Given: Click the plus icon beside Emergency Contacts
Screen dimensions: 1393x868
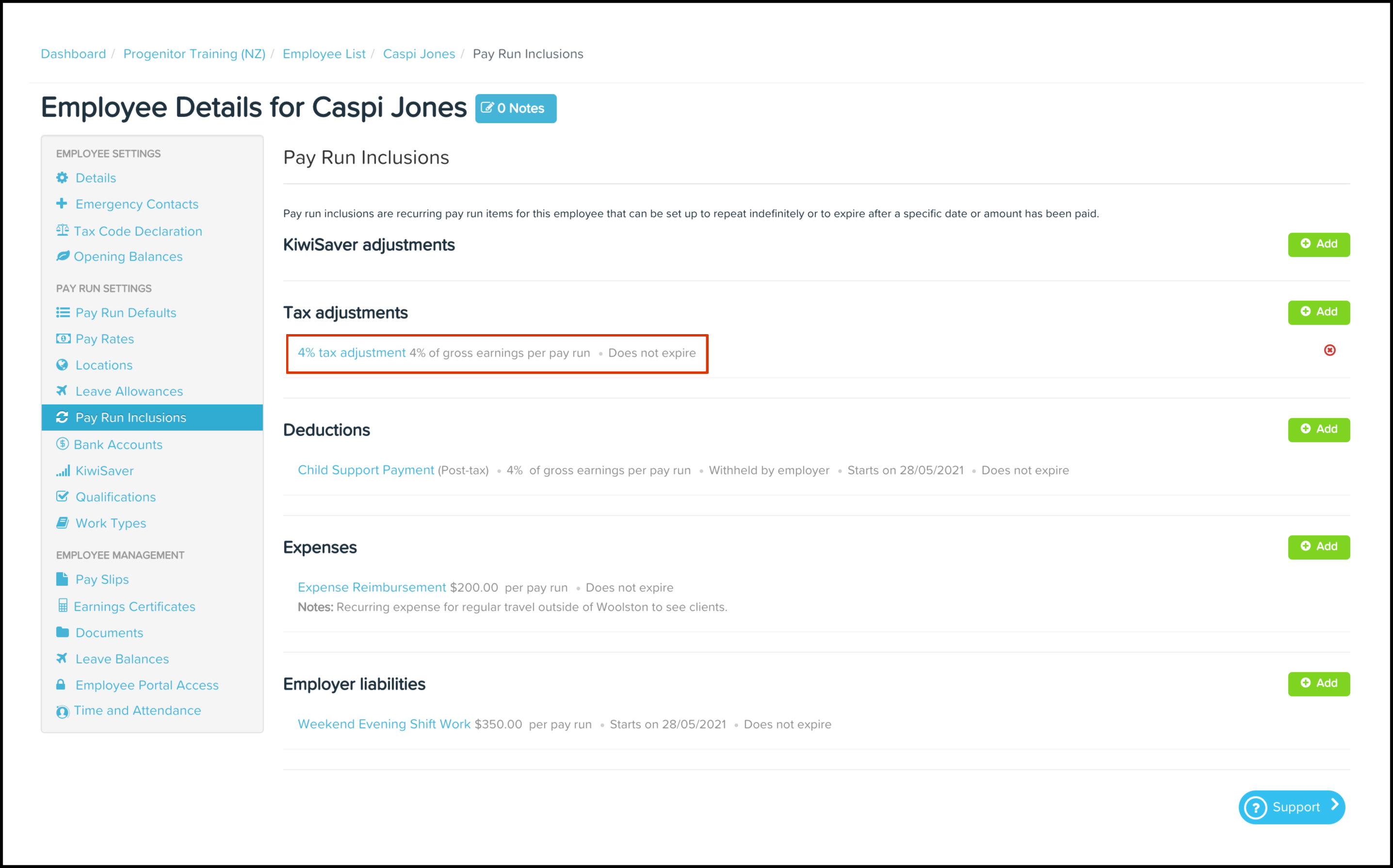Looking at the screenshot, I should pyautogui.click(x=62, y=203).
